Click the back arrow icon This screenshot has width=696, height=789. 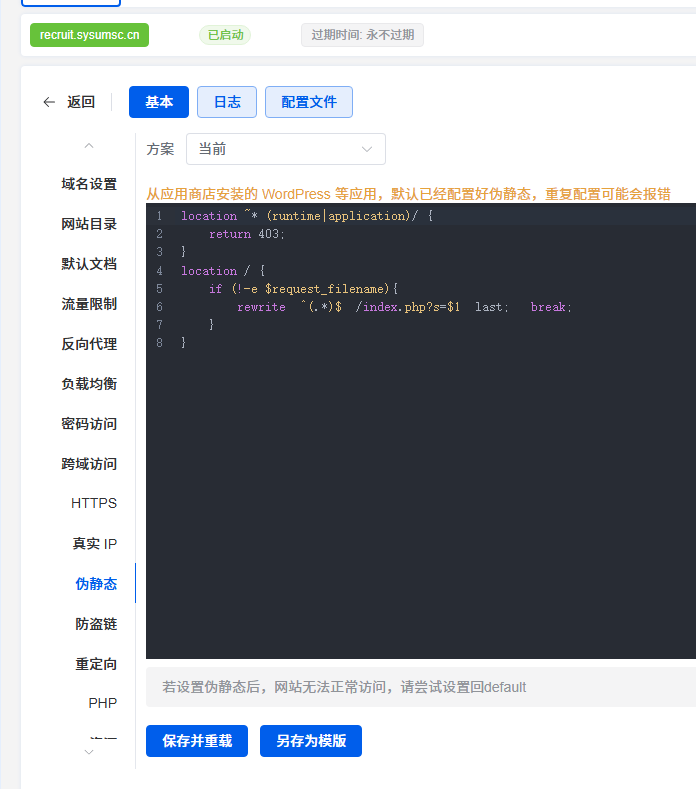tap(49, 102)
